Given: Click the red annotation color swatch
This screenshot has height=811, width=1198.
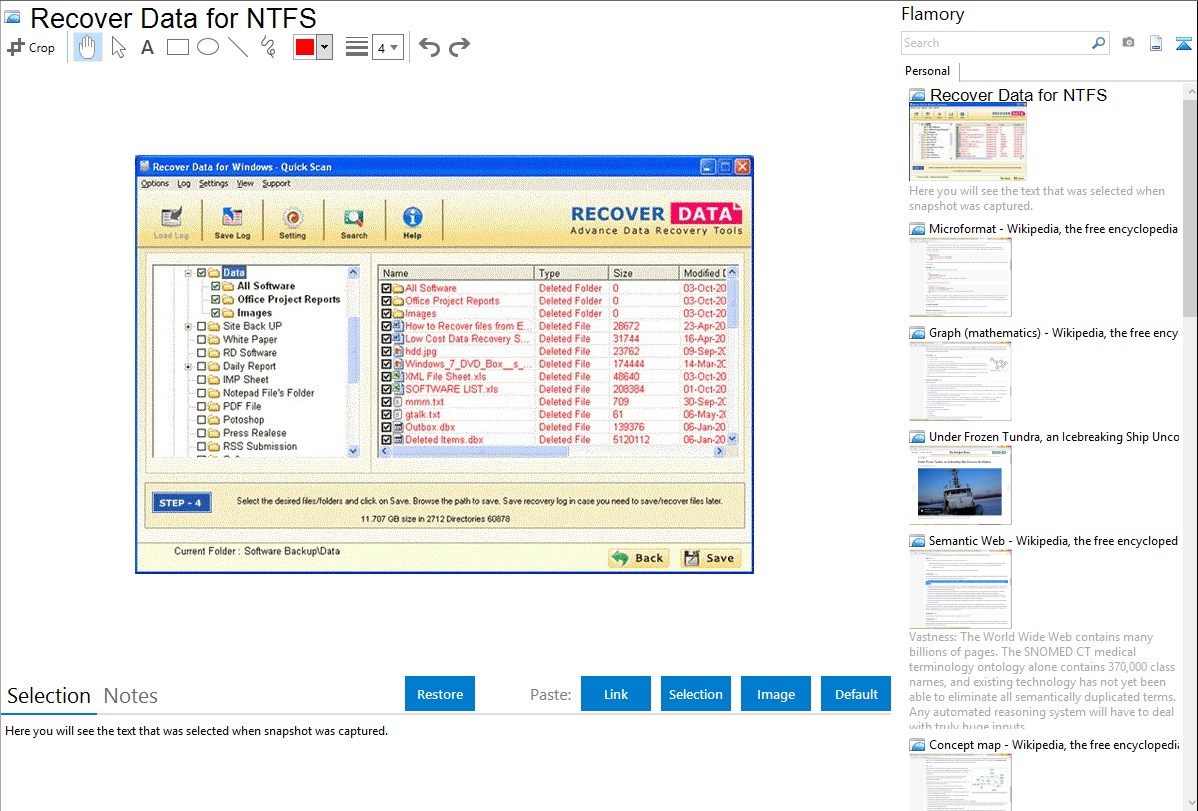Looking at the screenshot, I should click(x=305, y=47).
